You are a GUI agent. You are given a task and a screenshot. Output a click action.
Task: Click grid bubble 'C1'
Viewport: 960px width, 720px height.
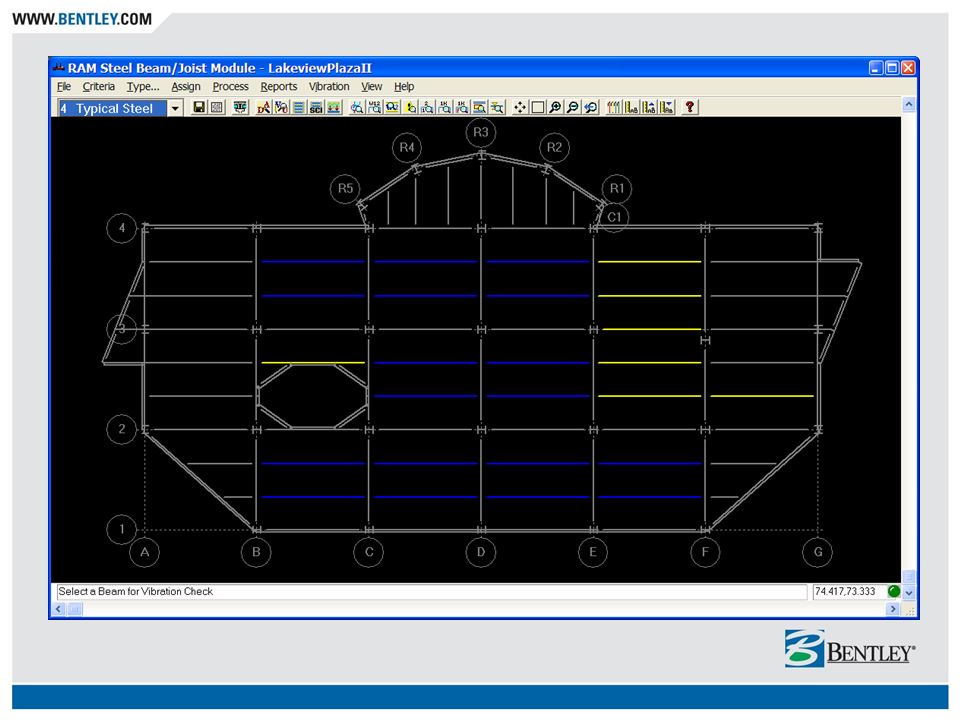point(614,217)
